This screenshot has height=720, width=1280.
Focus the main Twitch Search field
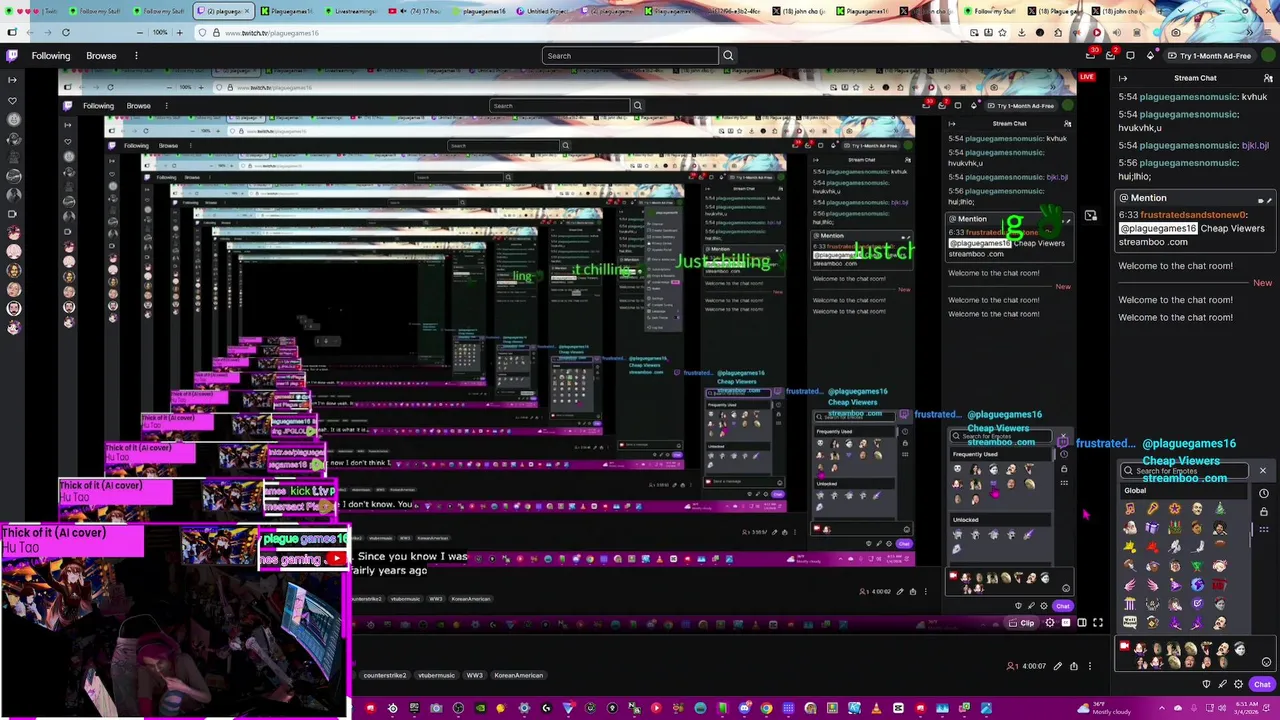[630, 55]
